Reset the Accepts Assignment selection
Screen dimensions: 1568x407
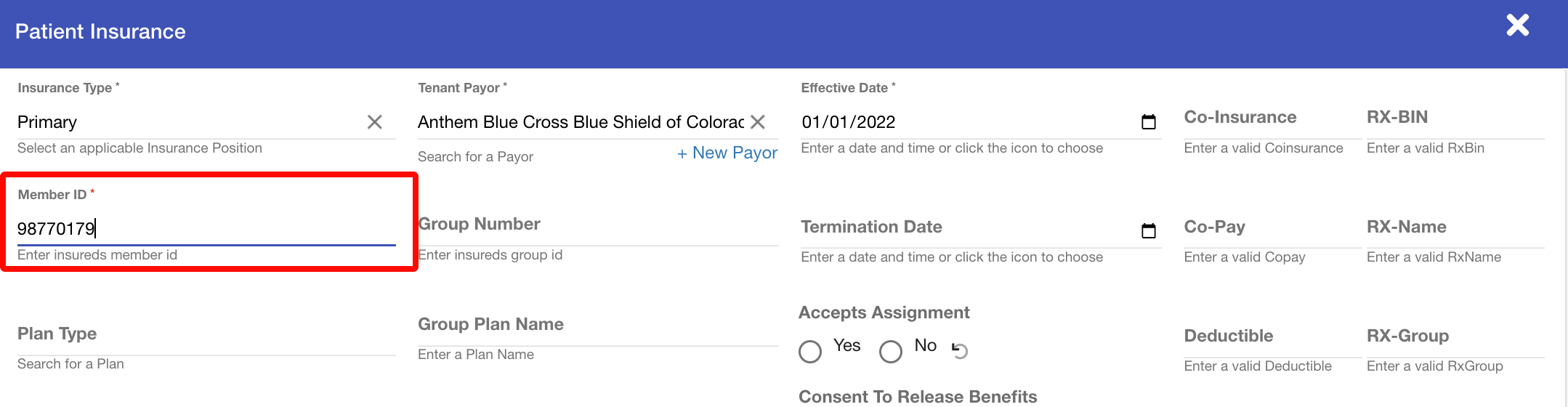tap(960, 351)
